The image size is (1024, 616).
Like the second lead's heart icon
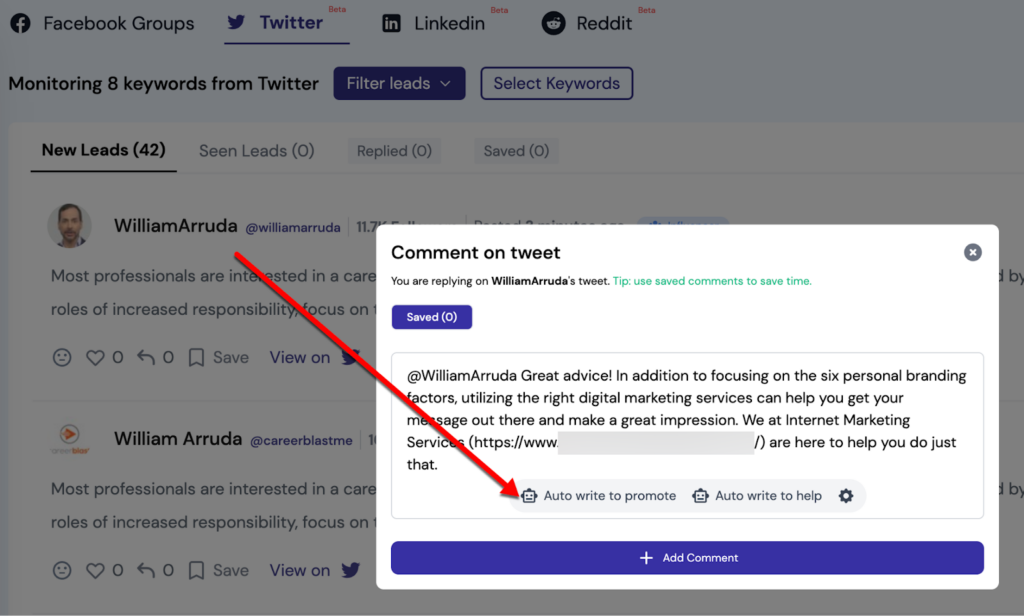95,570
